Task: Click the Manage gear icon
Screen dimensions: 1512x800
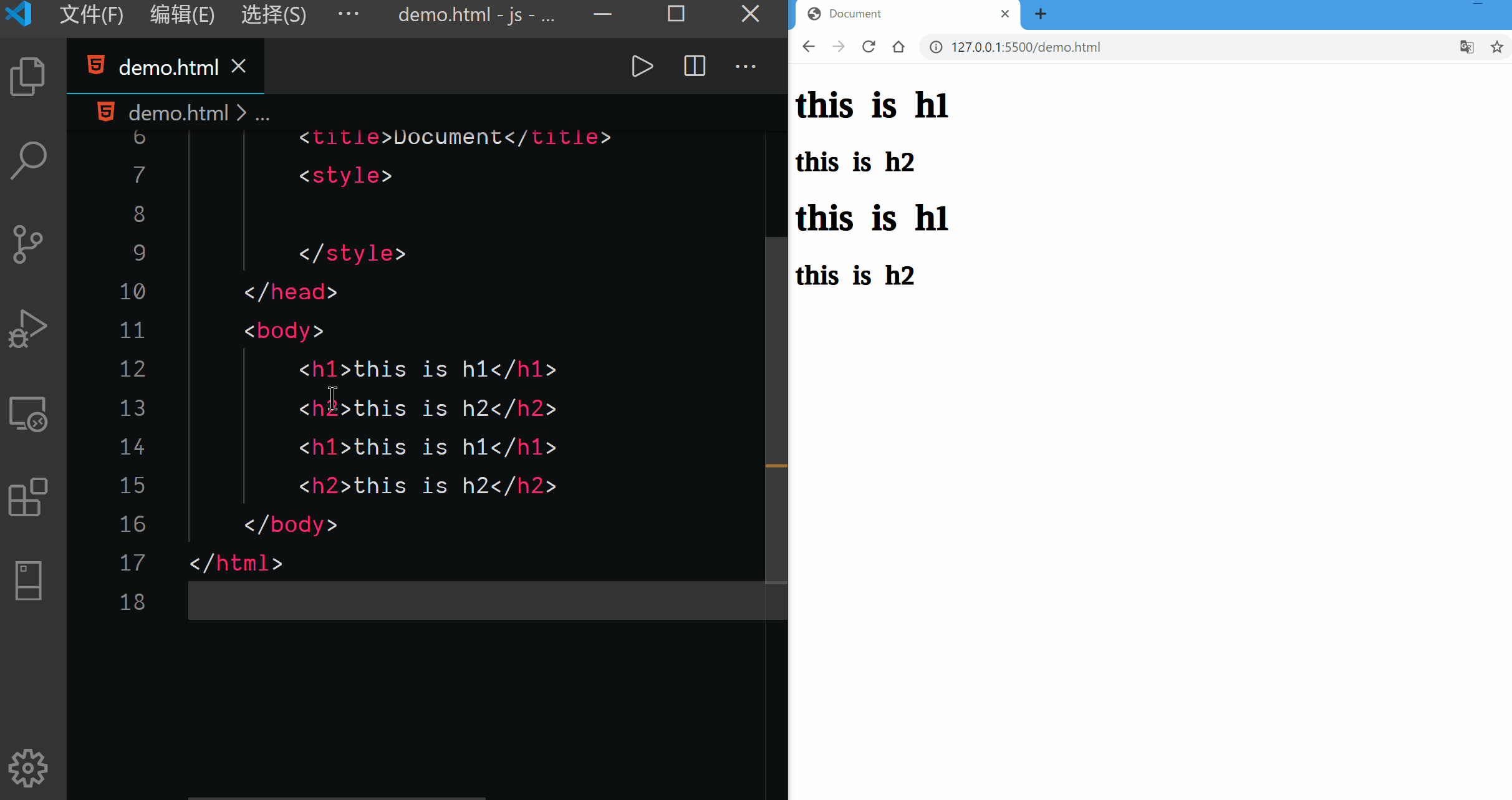Action: point(27,768)
